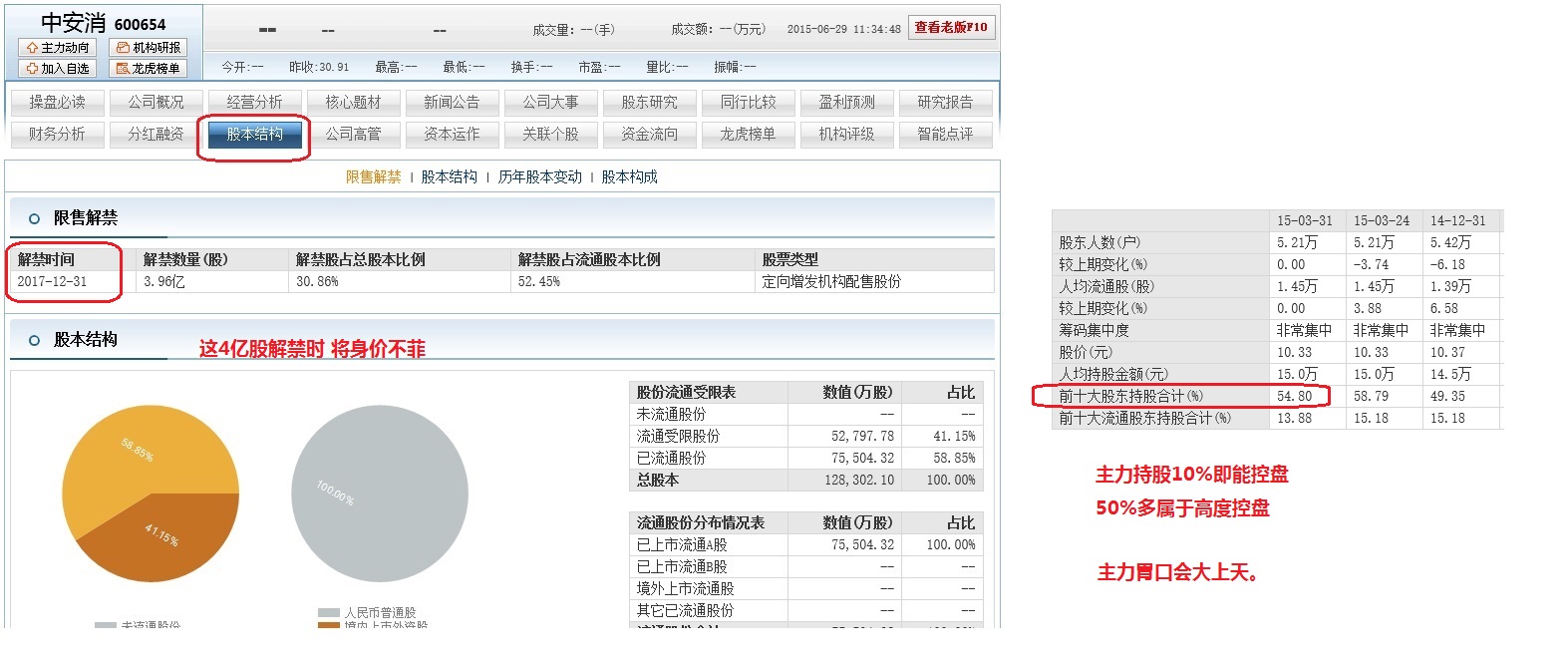1568x663 pixels.
Task: Click 筹码集中度 row label
Action: (x=1094, y=330)
